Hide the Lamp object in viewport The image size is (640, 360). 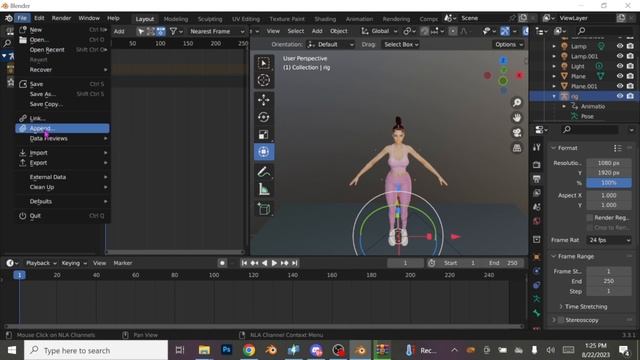(620, 46)
